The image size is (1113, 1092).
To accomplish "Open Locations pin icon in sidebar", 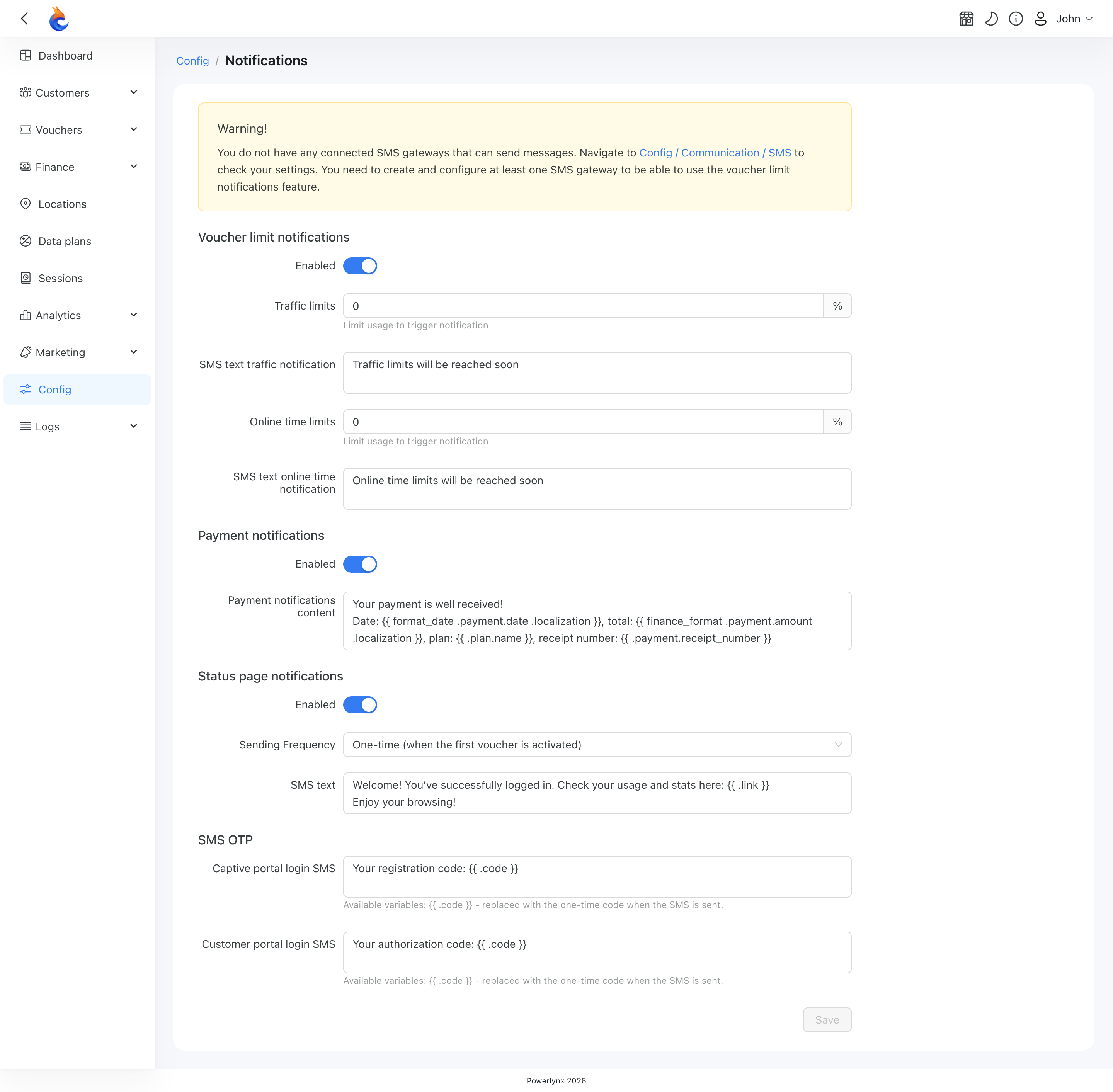I will click(x=25, y=204).
